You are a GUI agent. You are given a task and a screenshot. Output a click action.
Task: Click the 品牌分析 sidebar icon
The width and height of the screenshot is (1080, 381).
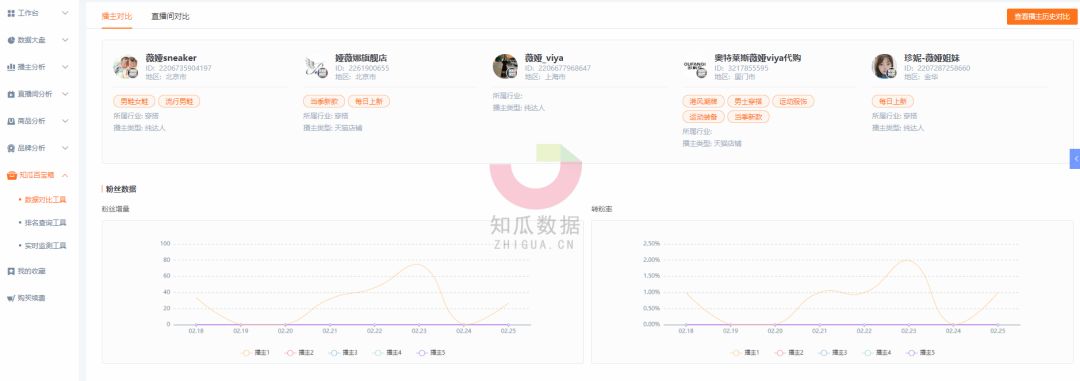[x=11, y=148]
